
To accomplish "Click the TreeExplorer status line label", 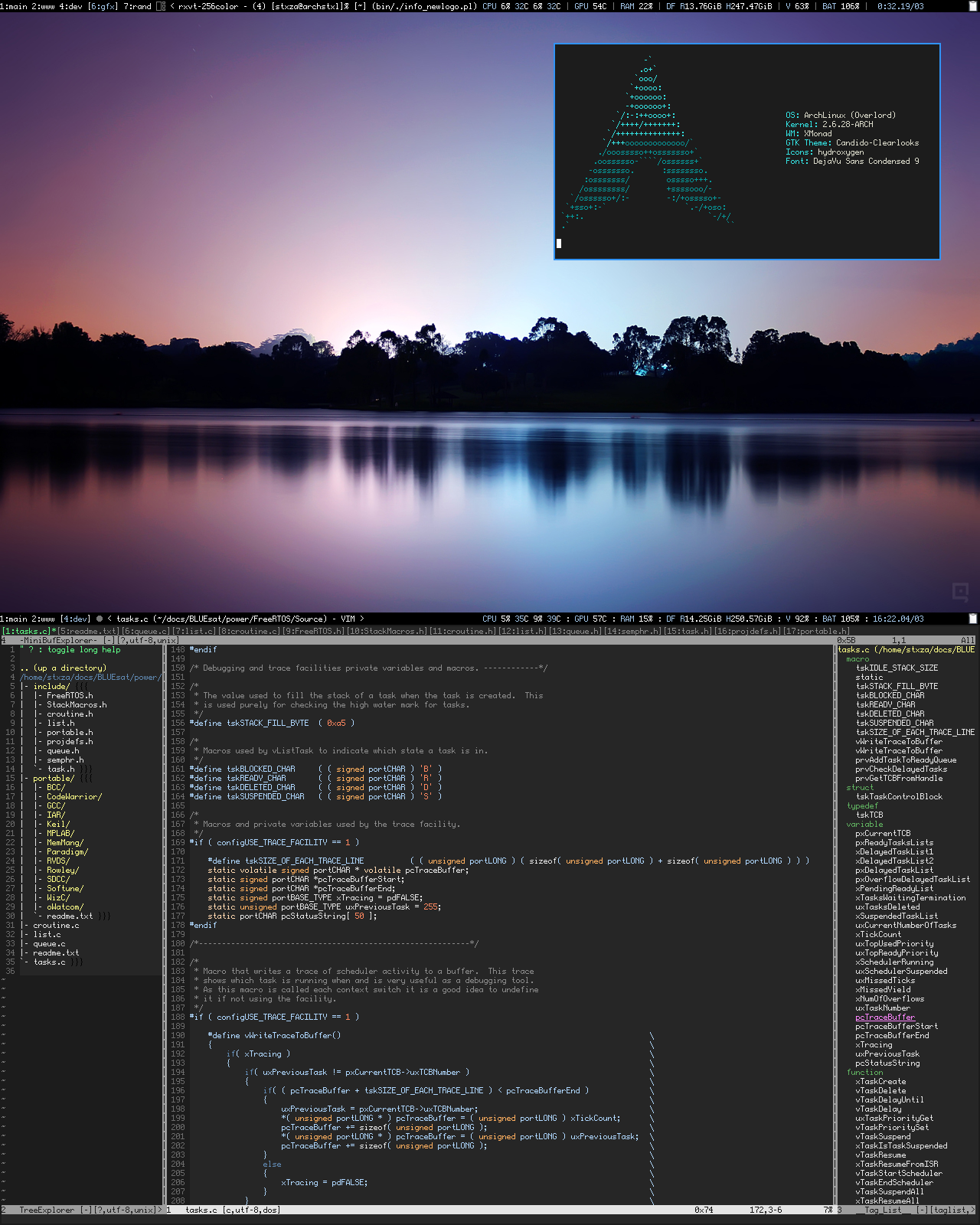I will tap(47, 1210).
